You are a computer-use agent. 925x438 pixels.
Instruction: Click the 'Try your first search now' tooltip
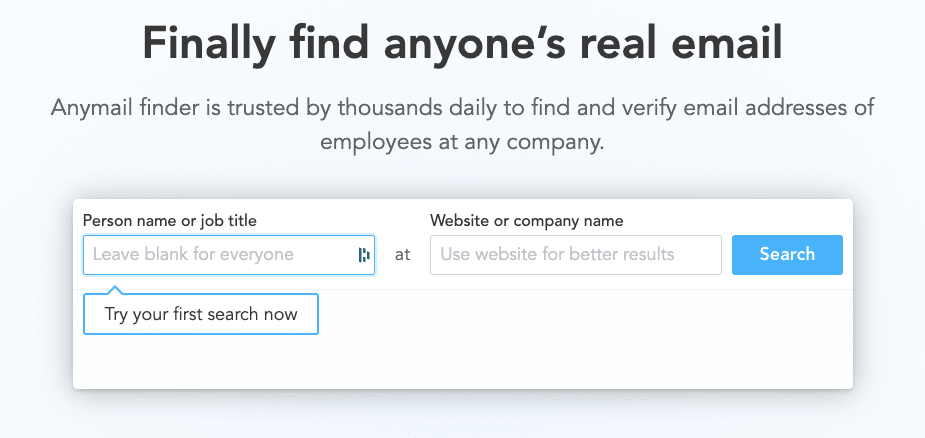pos(201,314)
